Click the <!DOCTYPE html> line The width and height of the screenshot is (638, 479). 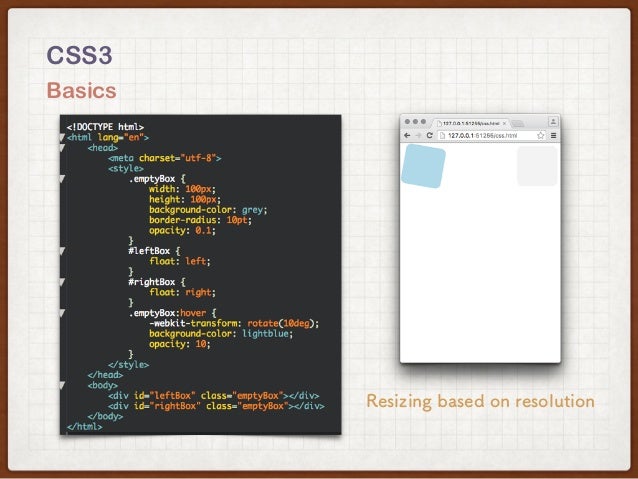(x=105, y=127)
